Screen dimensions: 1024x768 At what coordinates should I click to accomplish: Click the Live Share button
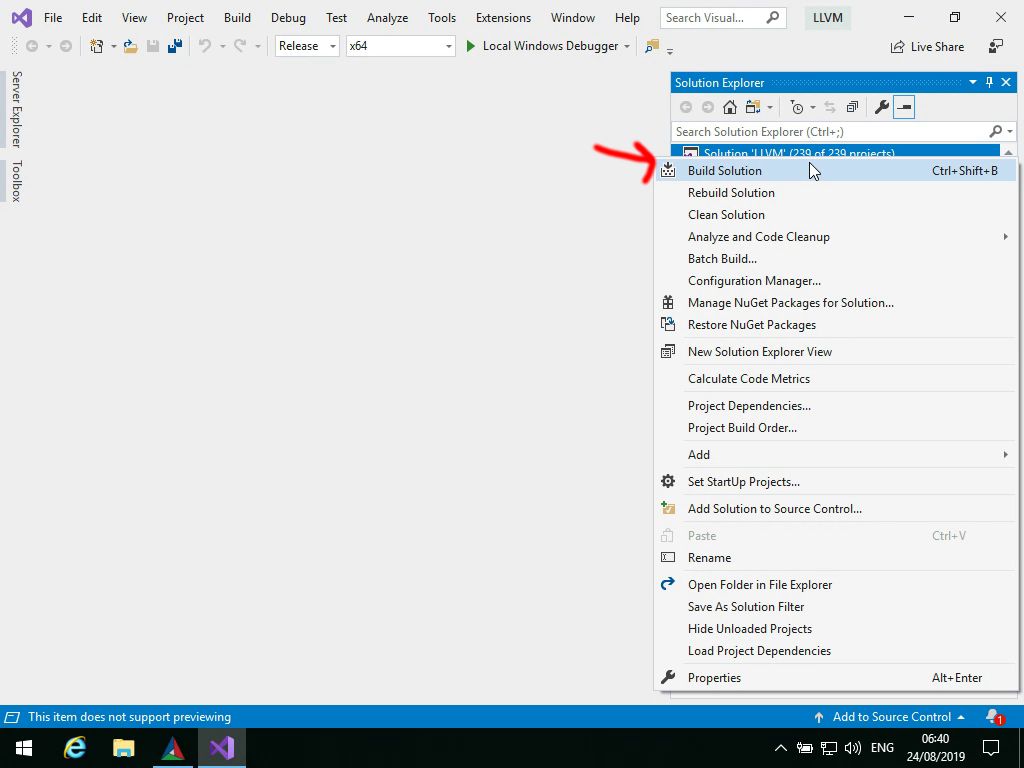[927, 46]
